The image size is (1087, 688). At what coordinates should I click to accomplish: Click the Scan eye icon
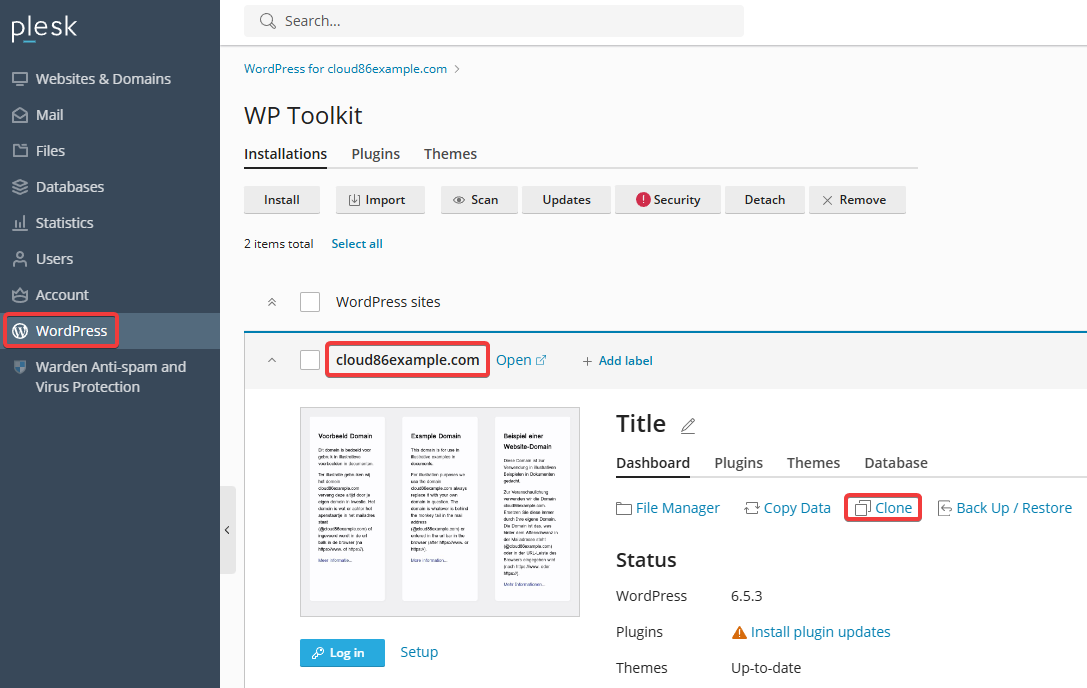[x=459, y=200]
